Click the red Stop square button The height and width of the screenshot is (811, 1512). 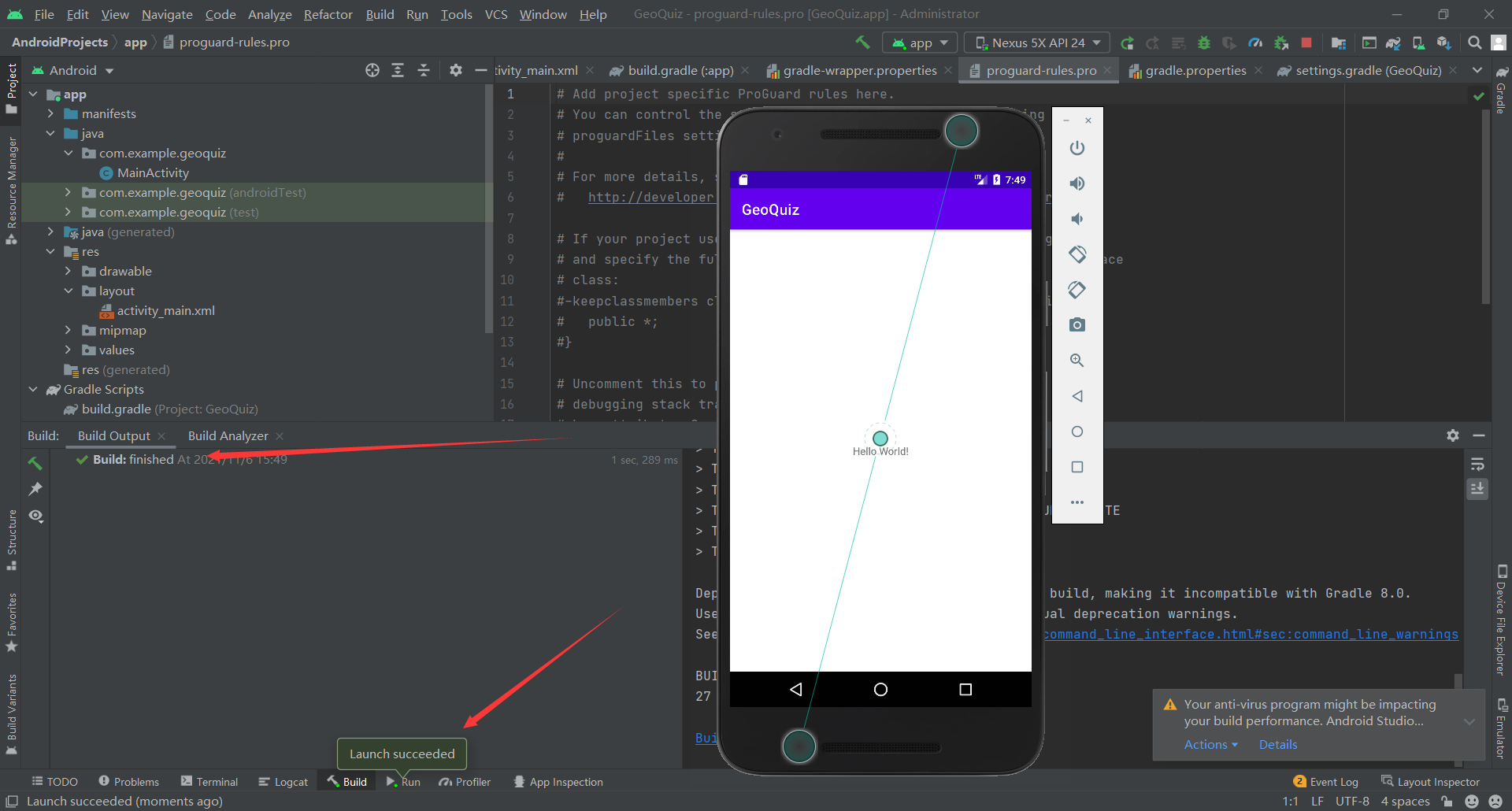(x=1306, y=43)
